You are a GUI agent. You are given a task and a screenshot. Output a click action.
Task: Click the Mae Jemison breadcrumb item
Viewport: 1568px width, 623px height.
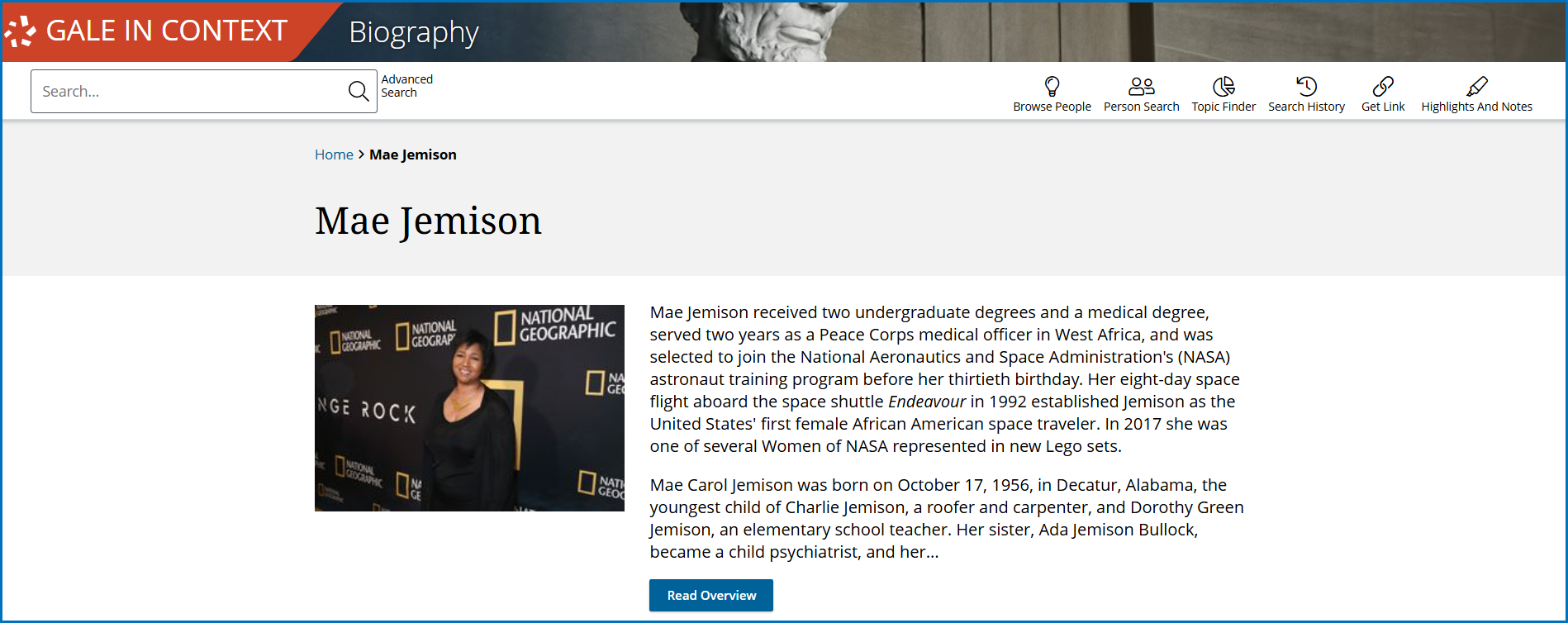tap(412, 155)
